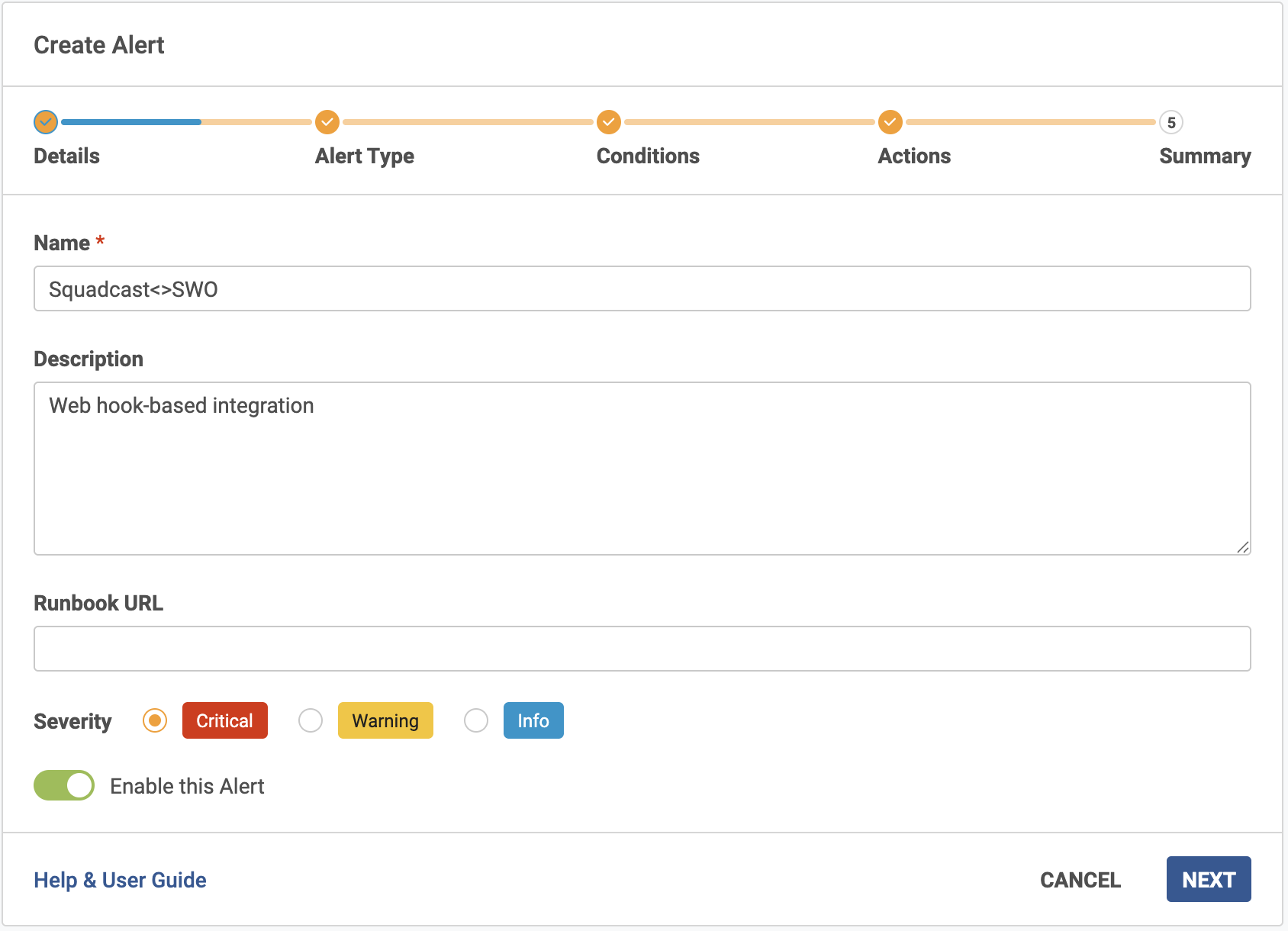Go to the Alert Type step label
Viewport: 1288px width, 931px height.
click(x=364, y=156)
